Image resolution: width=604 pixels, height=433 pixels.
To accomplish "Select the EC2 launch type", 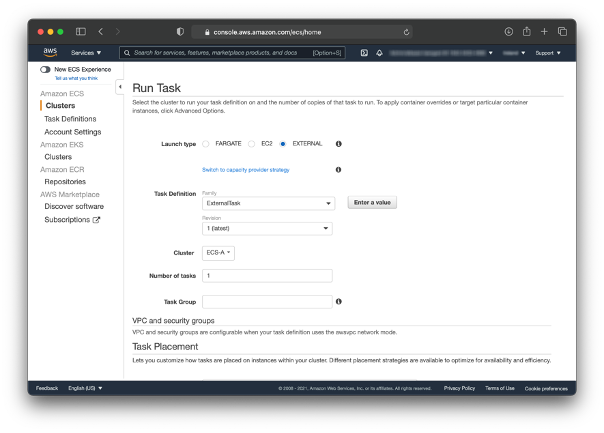I will click(252, 144).
